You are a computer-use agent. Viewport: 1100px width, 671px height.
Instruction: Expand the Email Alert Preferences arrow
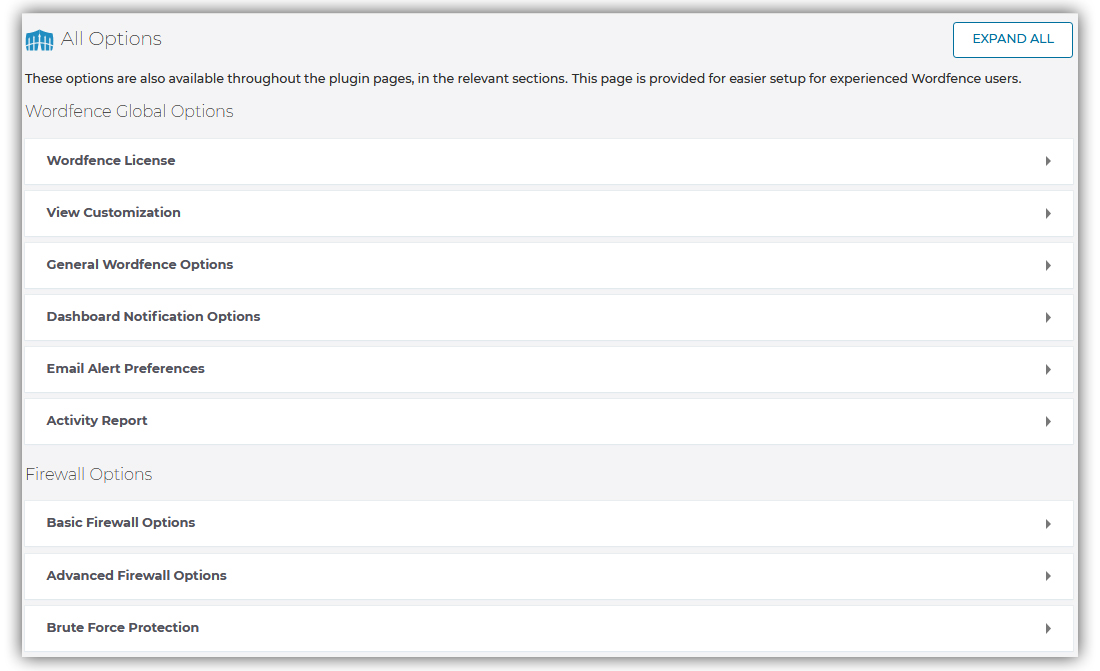point(1048,369)
